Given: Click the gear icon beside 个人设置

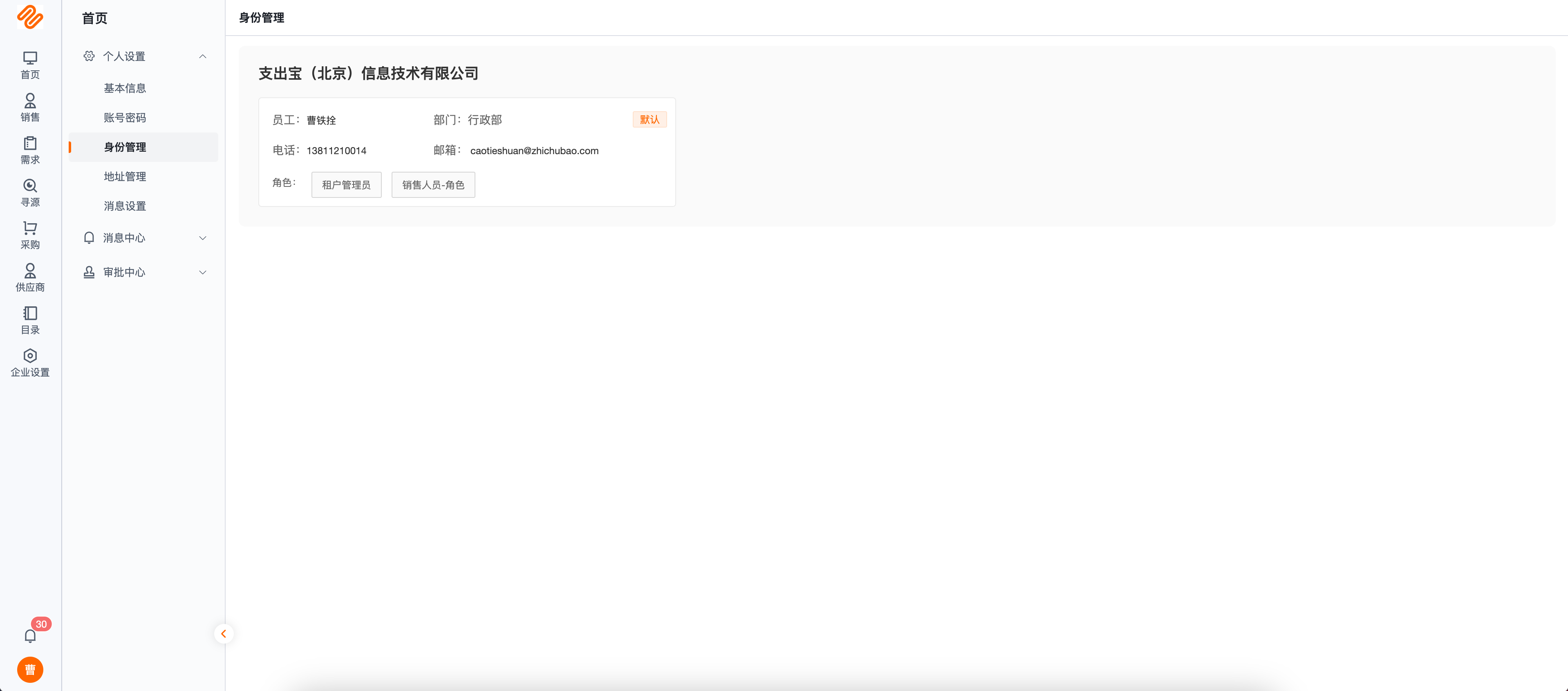Looking at the screenshot, I should click(x=89, y=56).
